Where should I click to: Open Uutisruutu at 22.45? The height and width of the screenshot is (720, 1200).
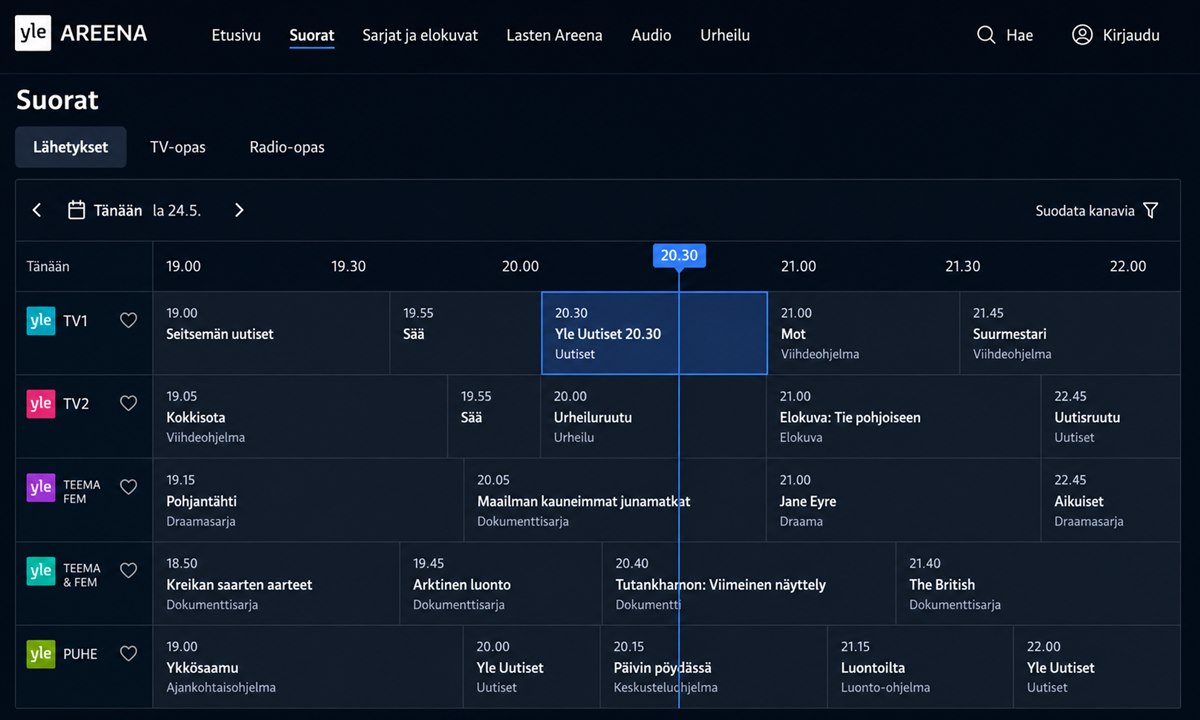tap(1111, 417)
